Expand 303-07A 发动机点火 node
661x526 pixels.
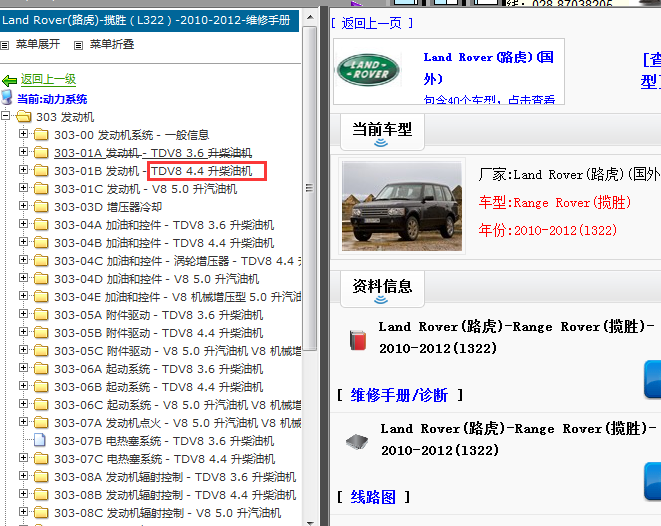pyautogui.click(x=24, y=421)
